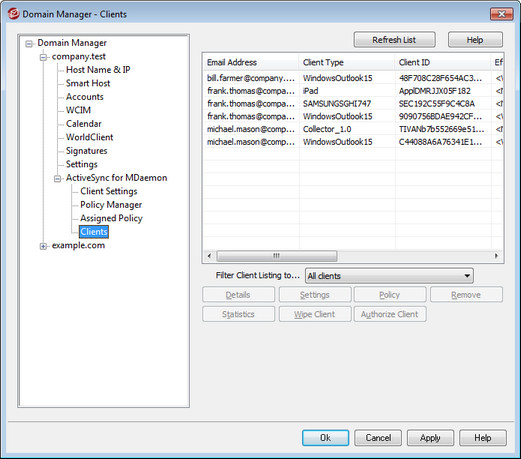Open the Calendar page
The height and width of the screenshot is (459, 521).
tap(84, 124)
